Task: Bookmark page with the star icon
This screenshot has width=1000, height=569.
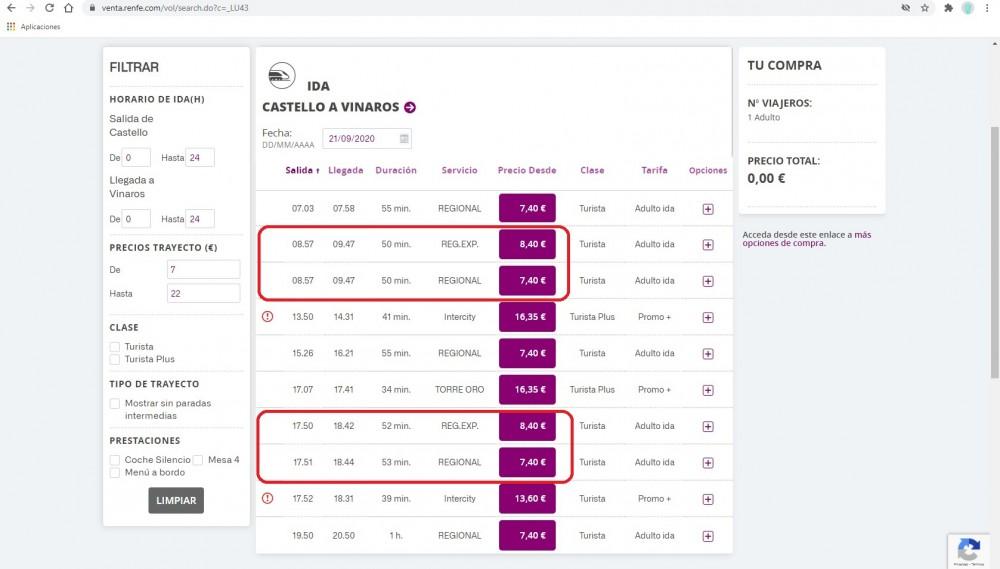Action: [925, 8]
